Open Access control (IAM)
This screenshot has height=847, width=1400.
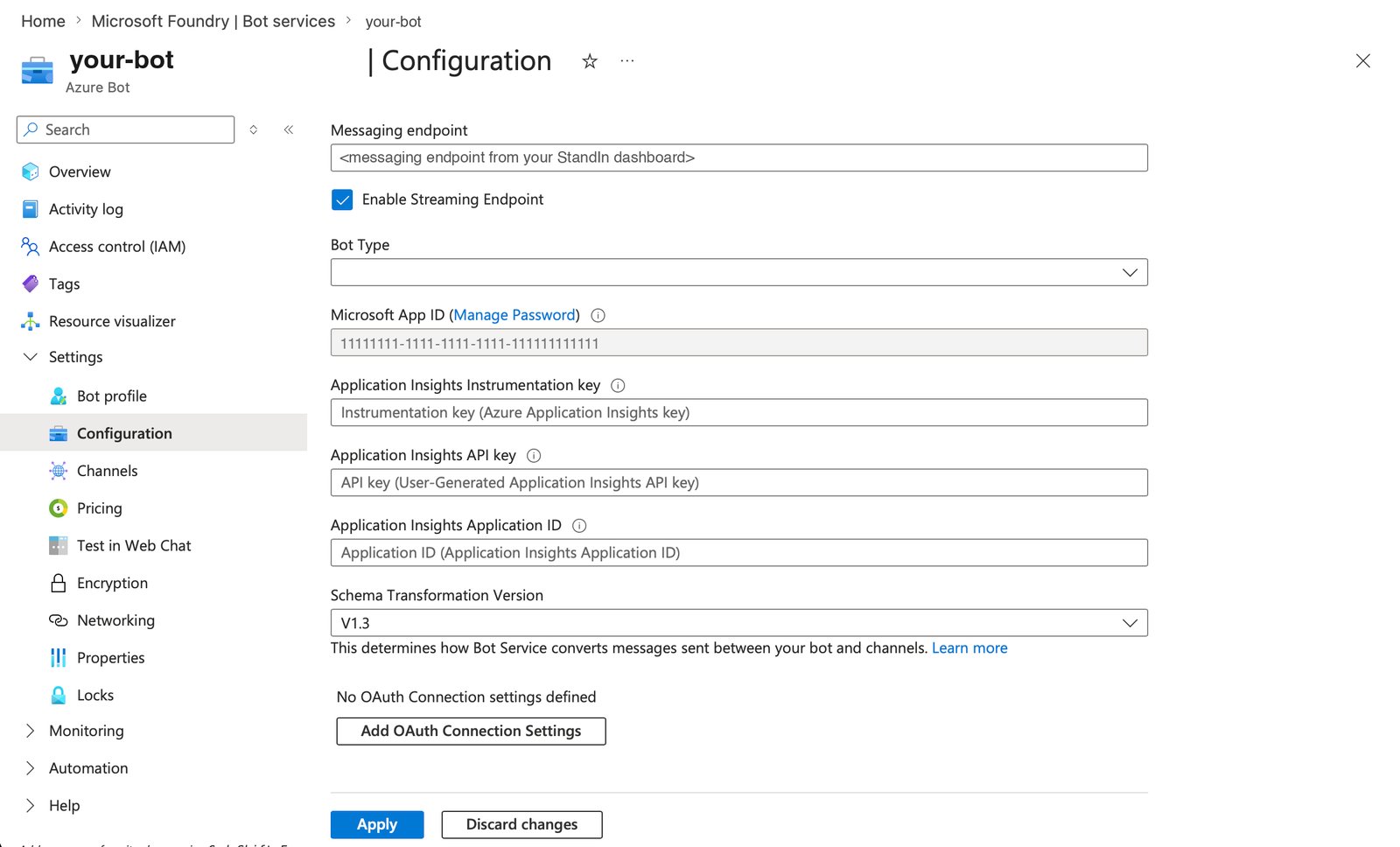point(117,247)
